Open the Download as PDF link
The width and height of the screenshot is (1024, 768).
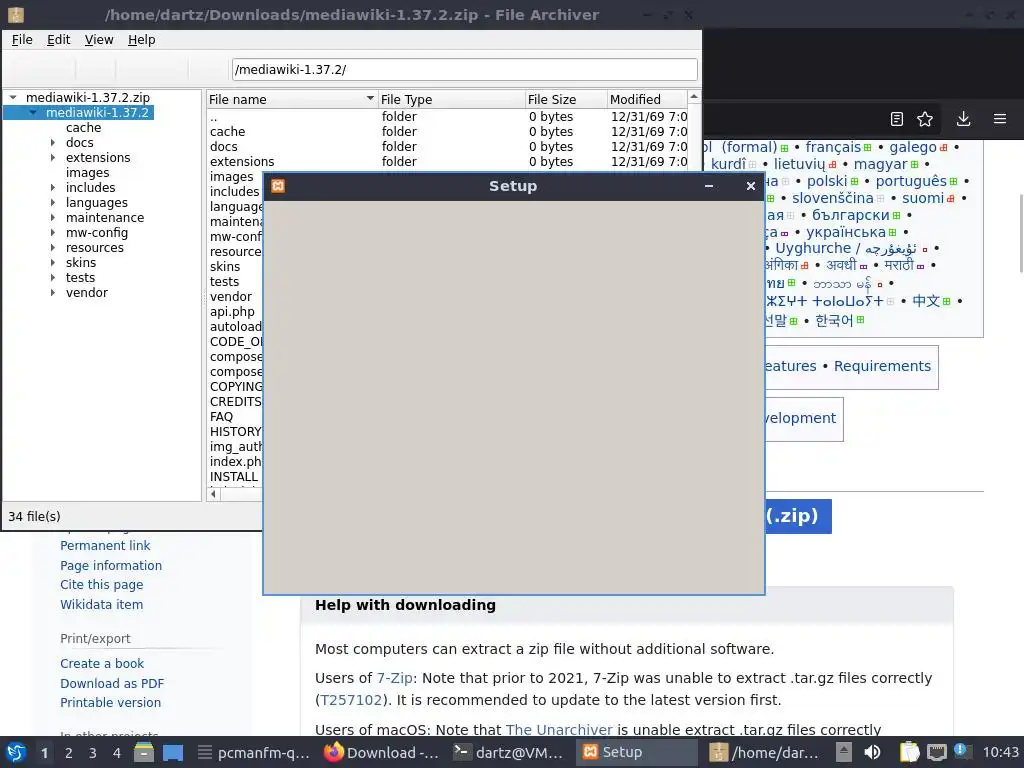coord(112,683)
